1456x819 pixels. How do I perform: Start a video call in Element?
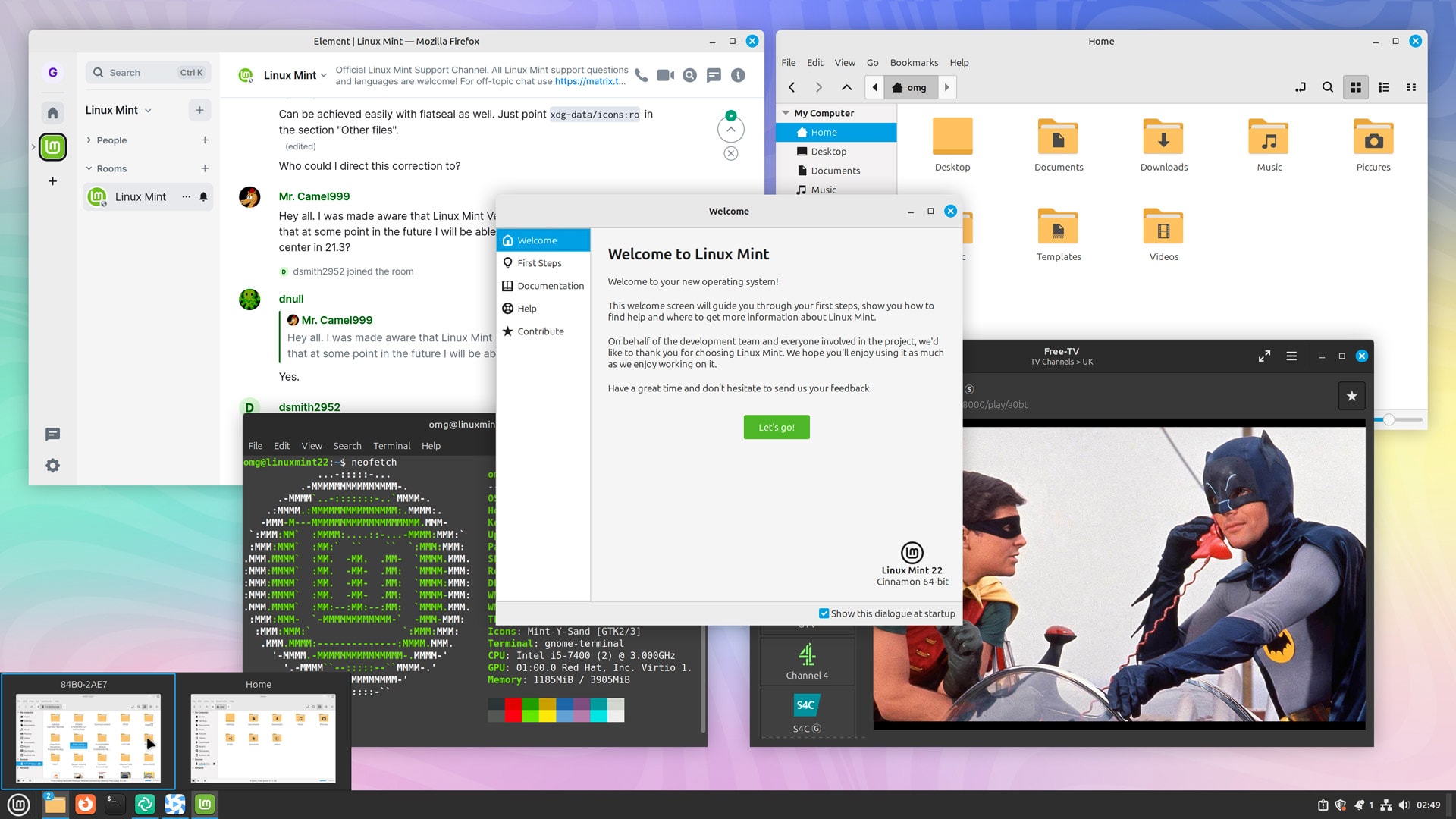665,75
